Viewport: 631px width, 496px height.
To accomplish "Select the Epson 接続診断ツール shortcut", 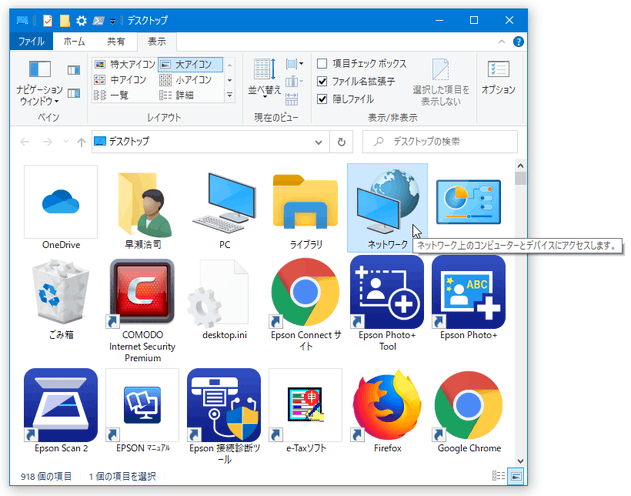I will pos(224,416).
